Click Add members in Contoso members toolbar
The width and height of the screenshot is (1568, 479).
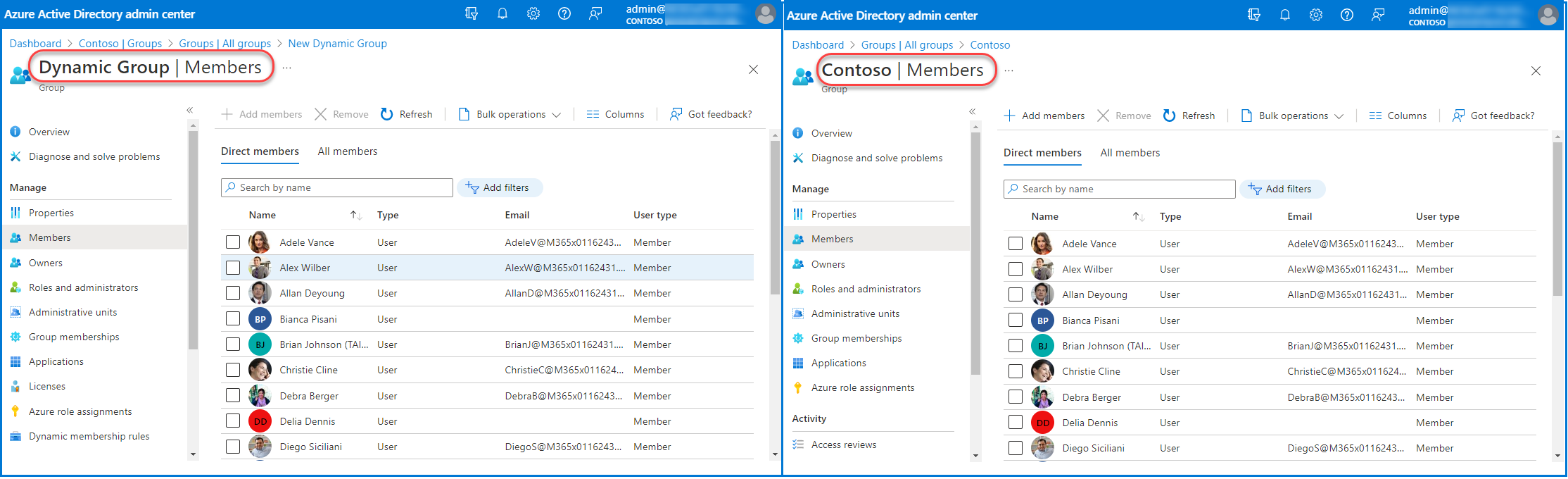[x=1044, y=116]
